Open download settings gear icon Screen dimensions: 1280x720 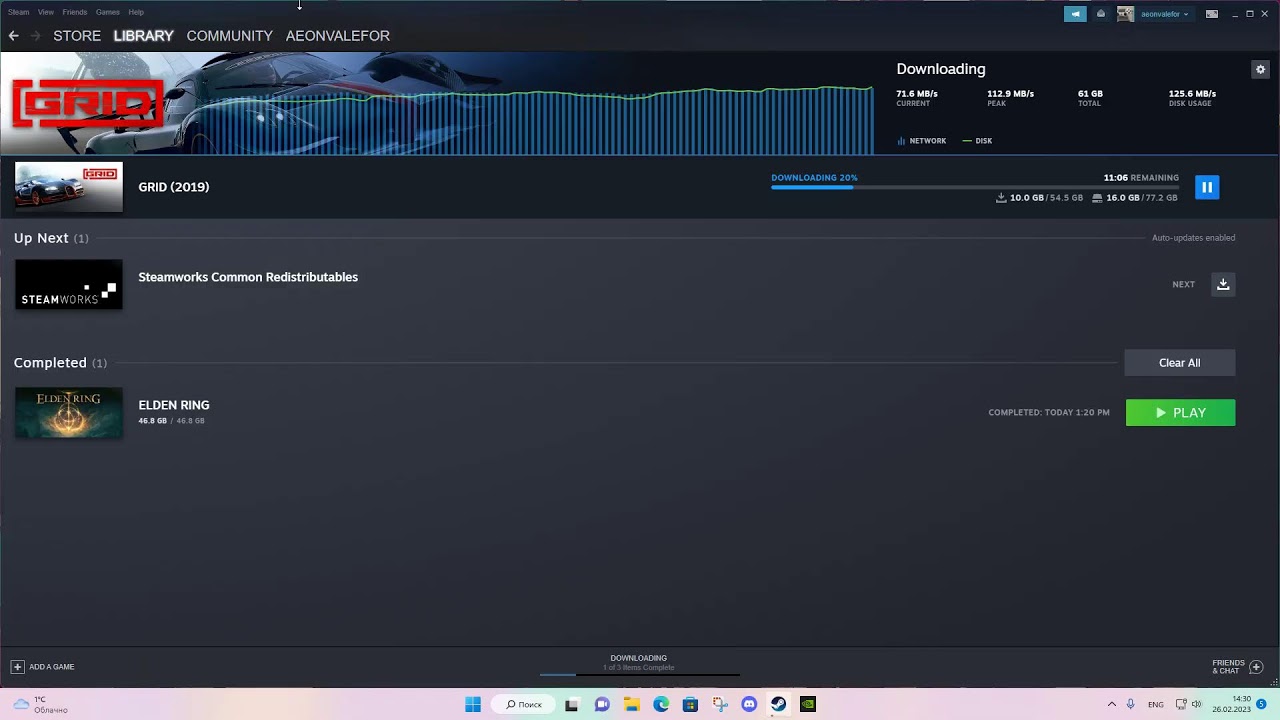(1260, 69)
